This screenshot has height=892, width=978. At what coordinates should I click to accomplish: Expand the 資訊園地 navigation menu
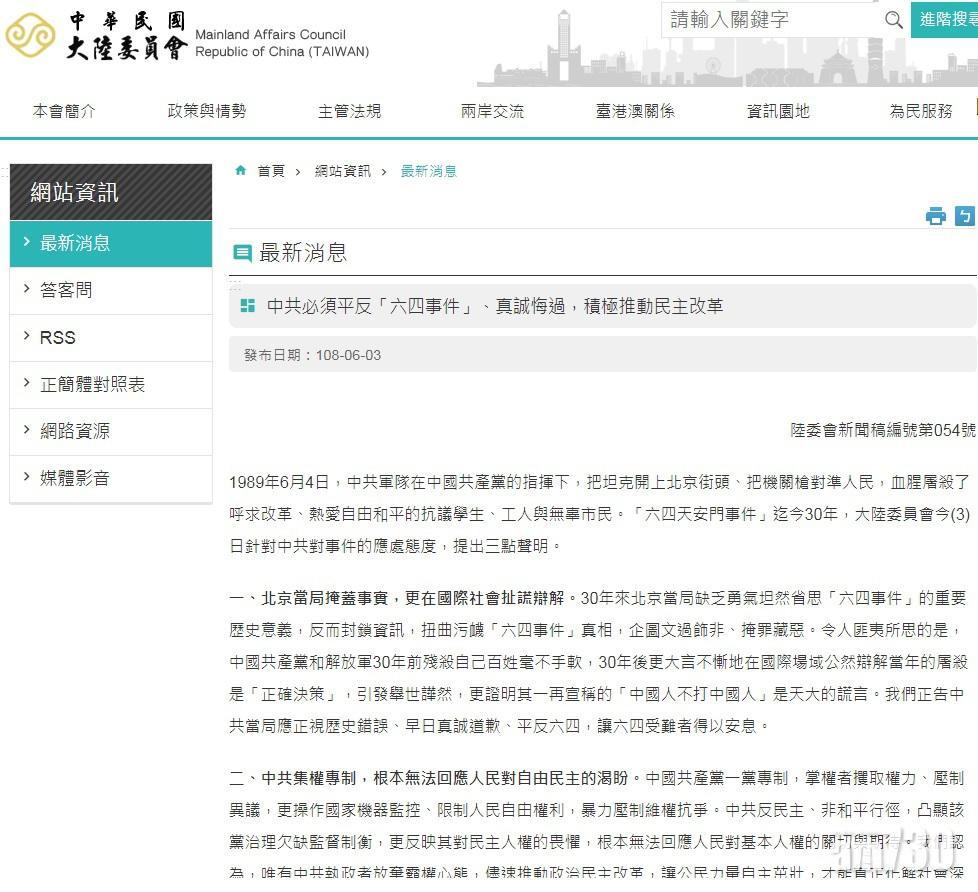(777, 111)
